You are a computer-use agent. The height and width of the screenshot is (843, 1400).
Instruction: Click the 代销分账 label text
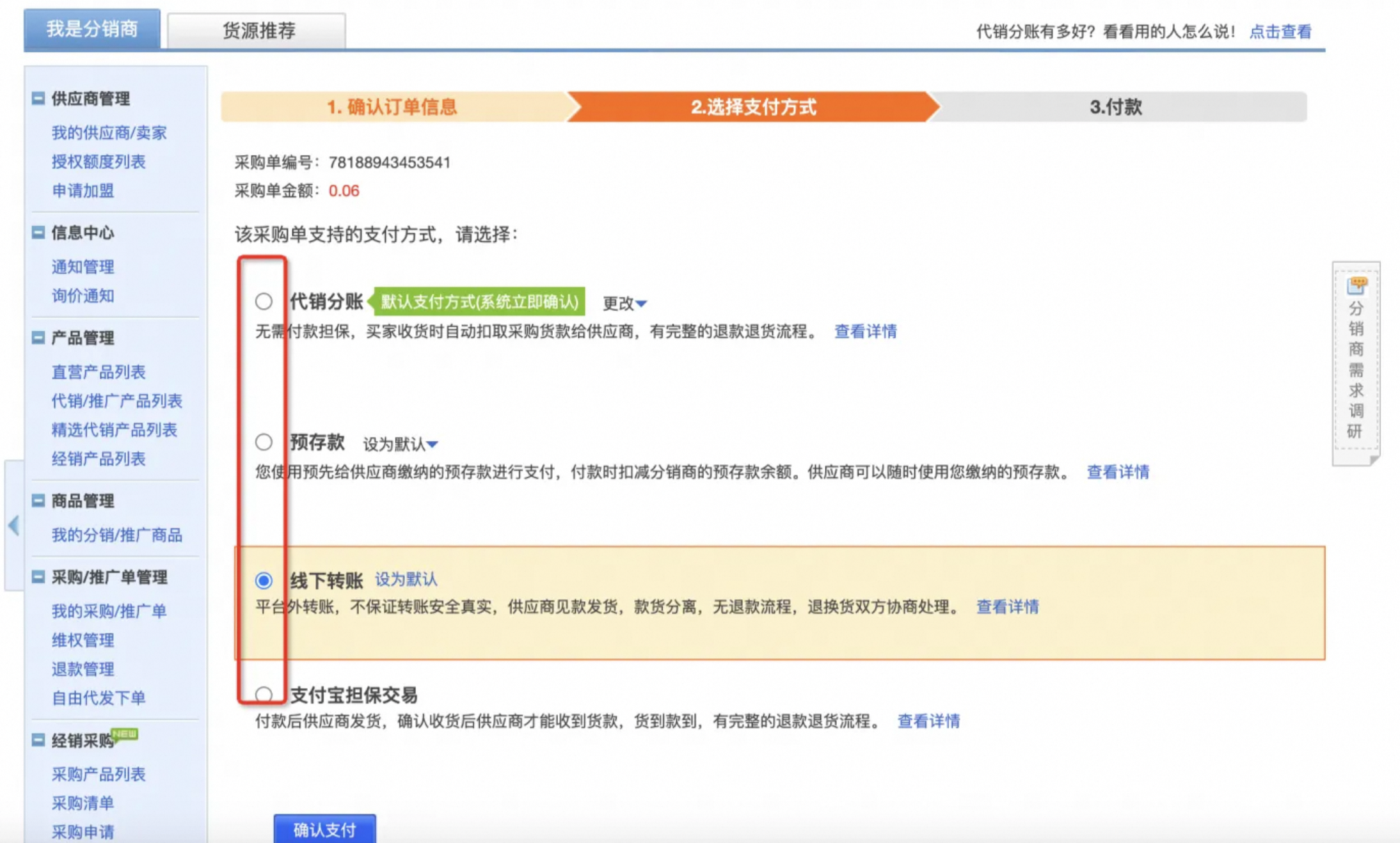(326, 301)
